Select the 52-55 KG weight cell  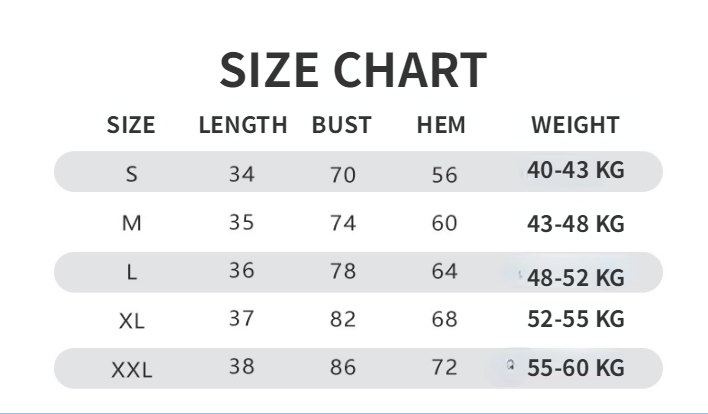pyautogui.click(x=575, y=319)
